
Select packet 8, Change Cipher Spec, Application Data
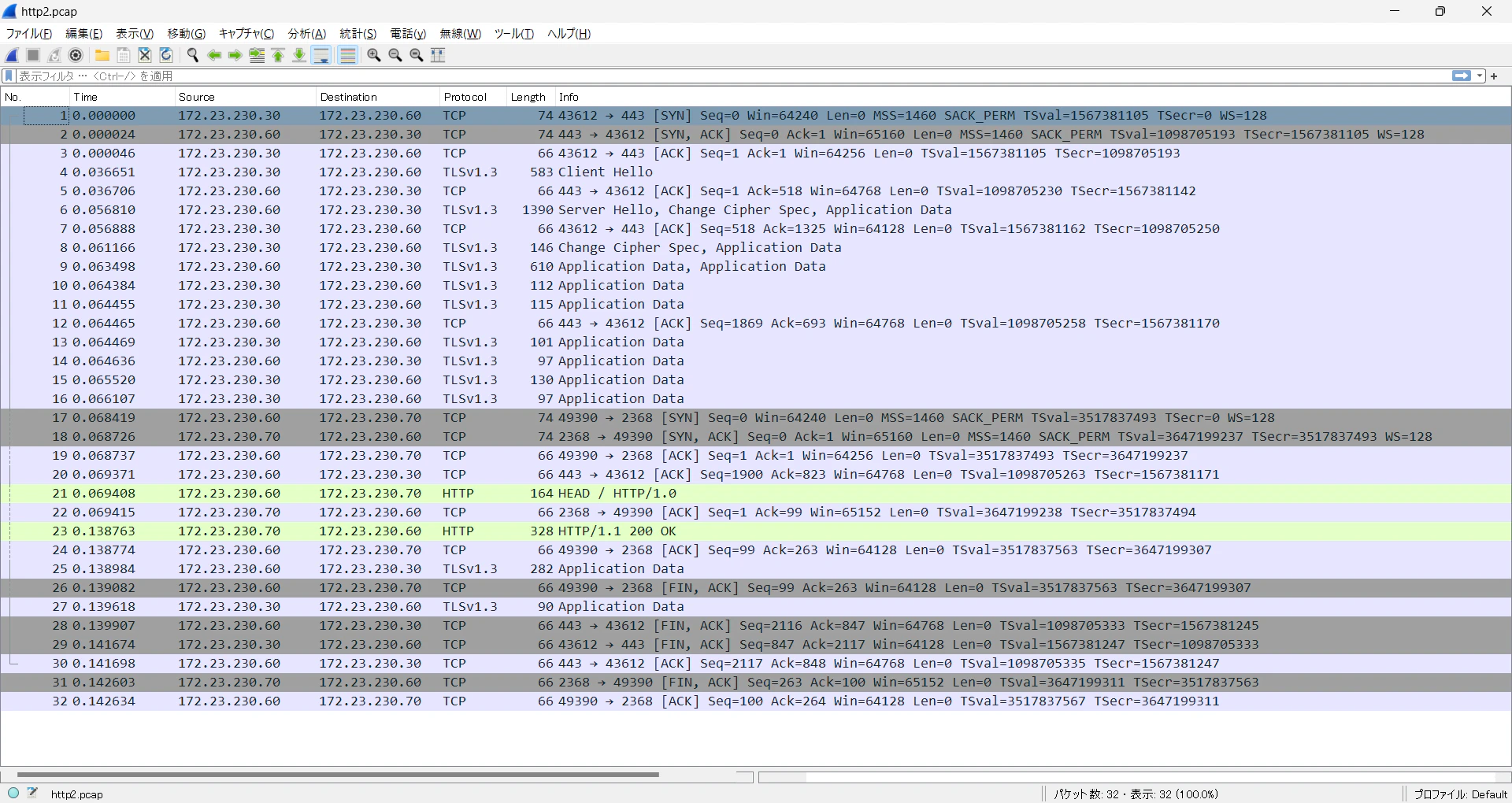point(756,248)
